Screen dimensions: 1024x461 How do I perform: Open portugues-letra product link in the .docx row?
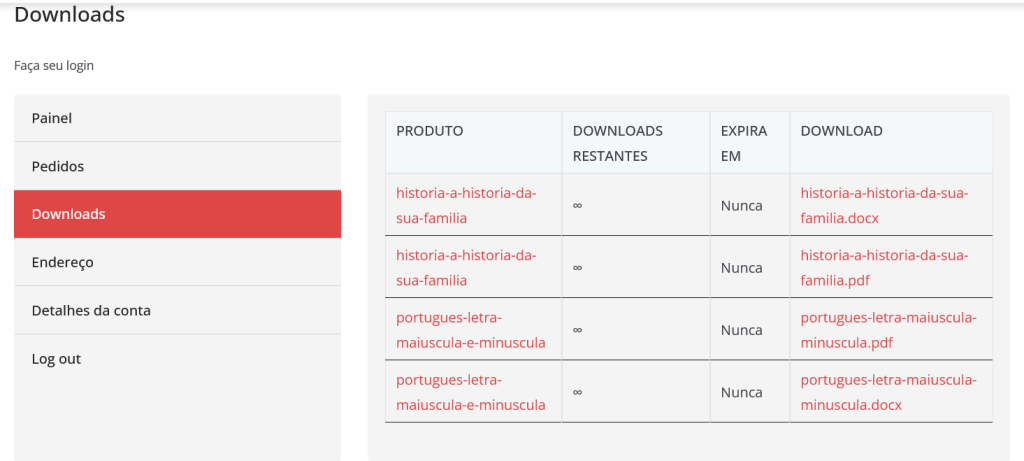coord(470,392)
